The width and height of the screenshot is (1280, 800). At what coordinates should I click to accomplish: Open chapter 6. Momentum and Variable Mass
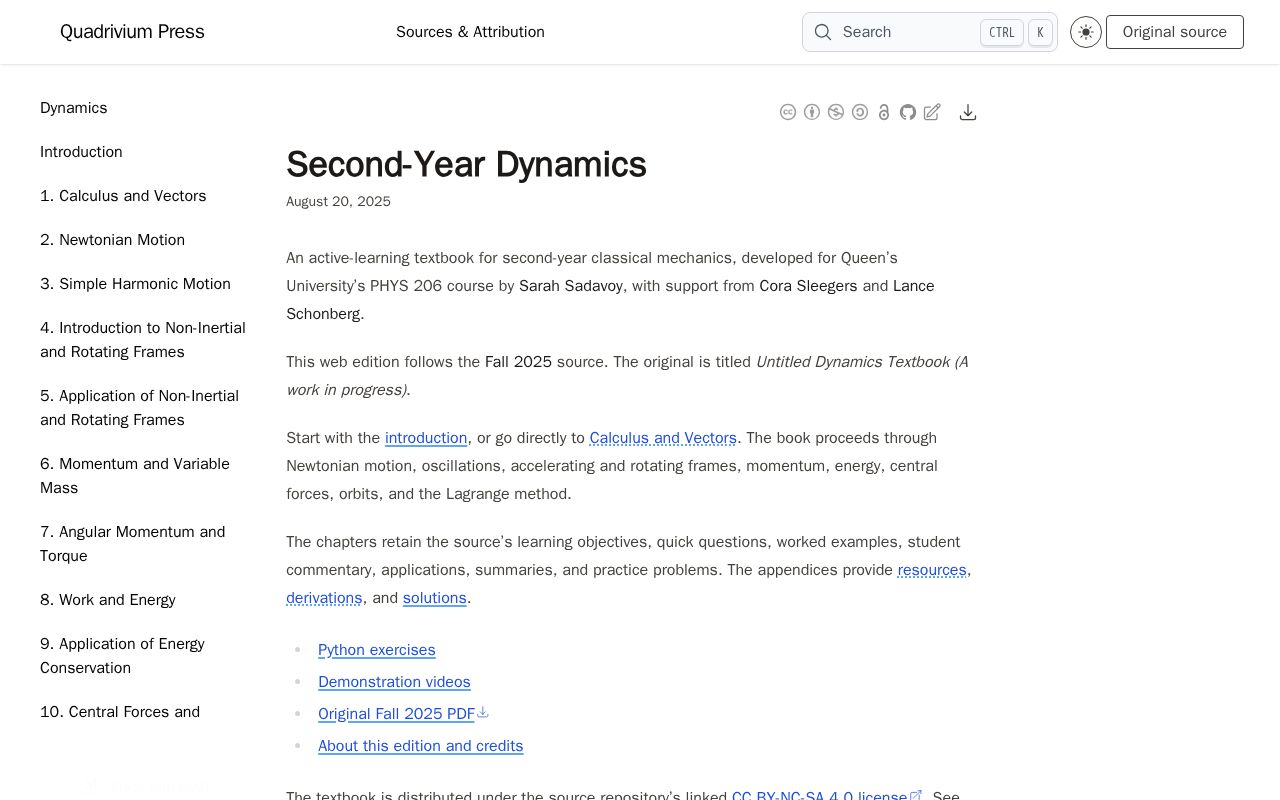click(x=135, y=476)
